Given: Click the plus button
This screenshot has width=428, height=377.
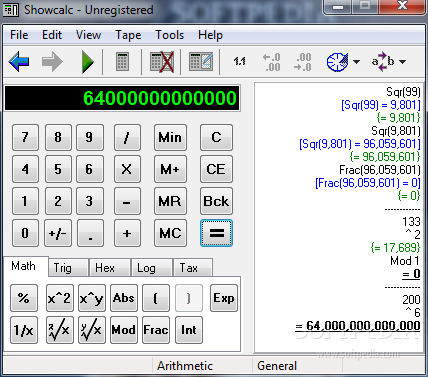Looking at the screenshot, I should pos(127,233).
